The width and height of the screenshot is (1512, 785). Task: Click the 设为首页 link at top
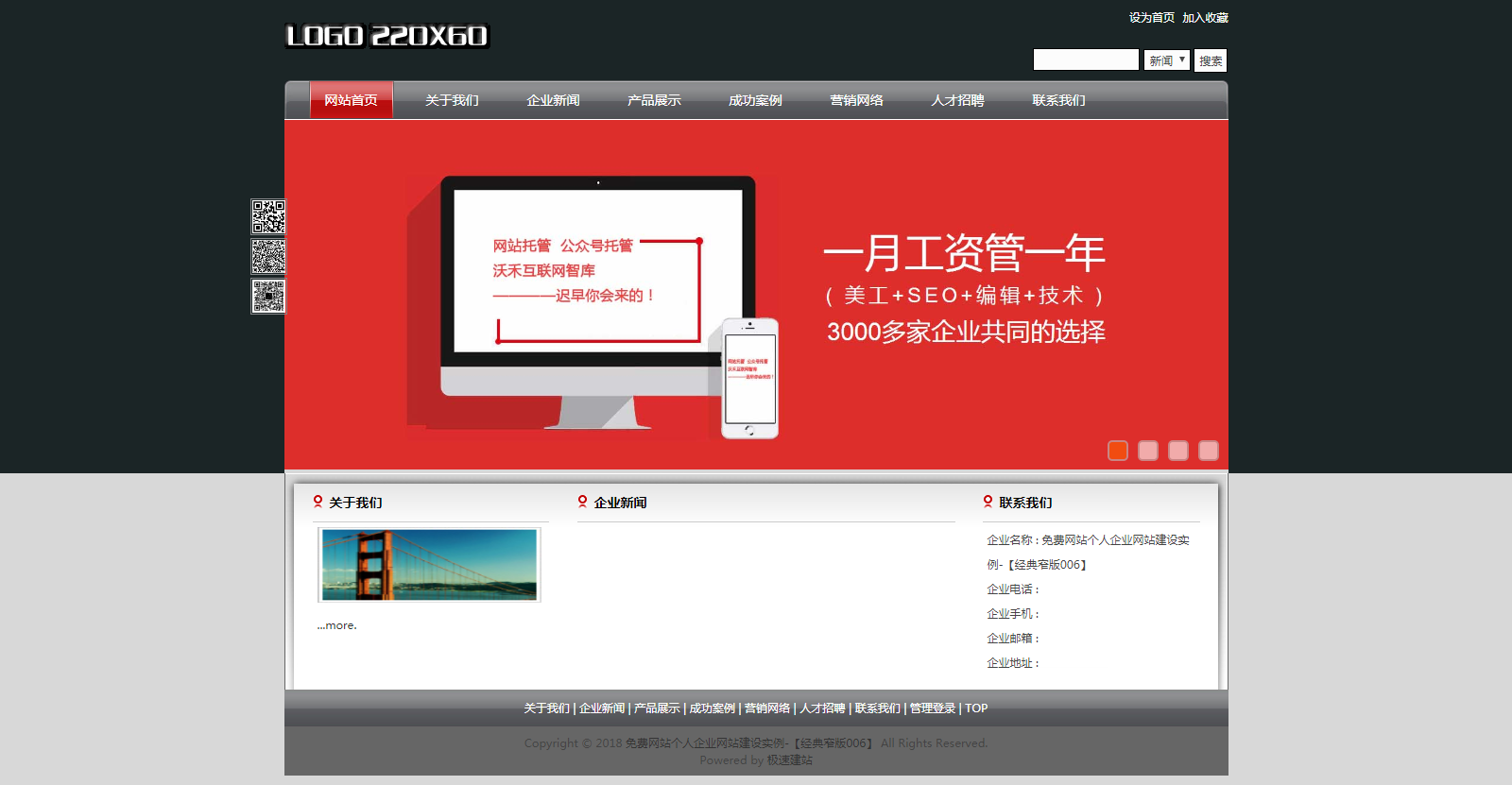point(1151,18)
